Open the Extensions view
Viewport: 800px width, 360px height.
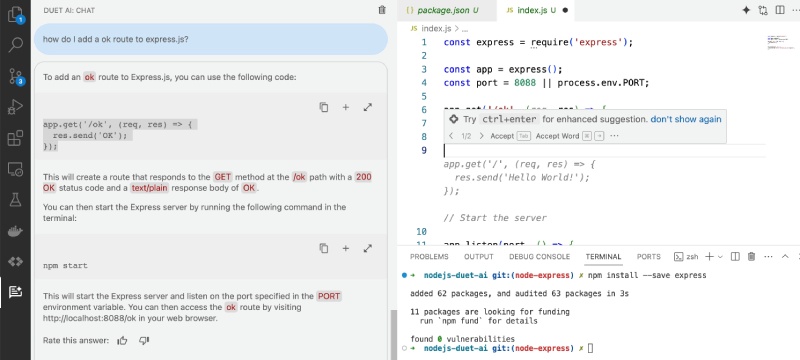[x=15, y=138]
